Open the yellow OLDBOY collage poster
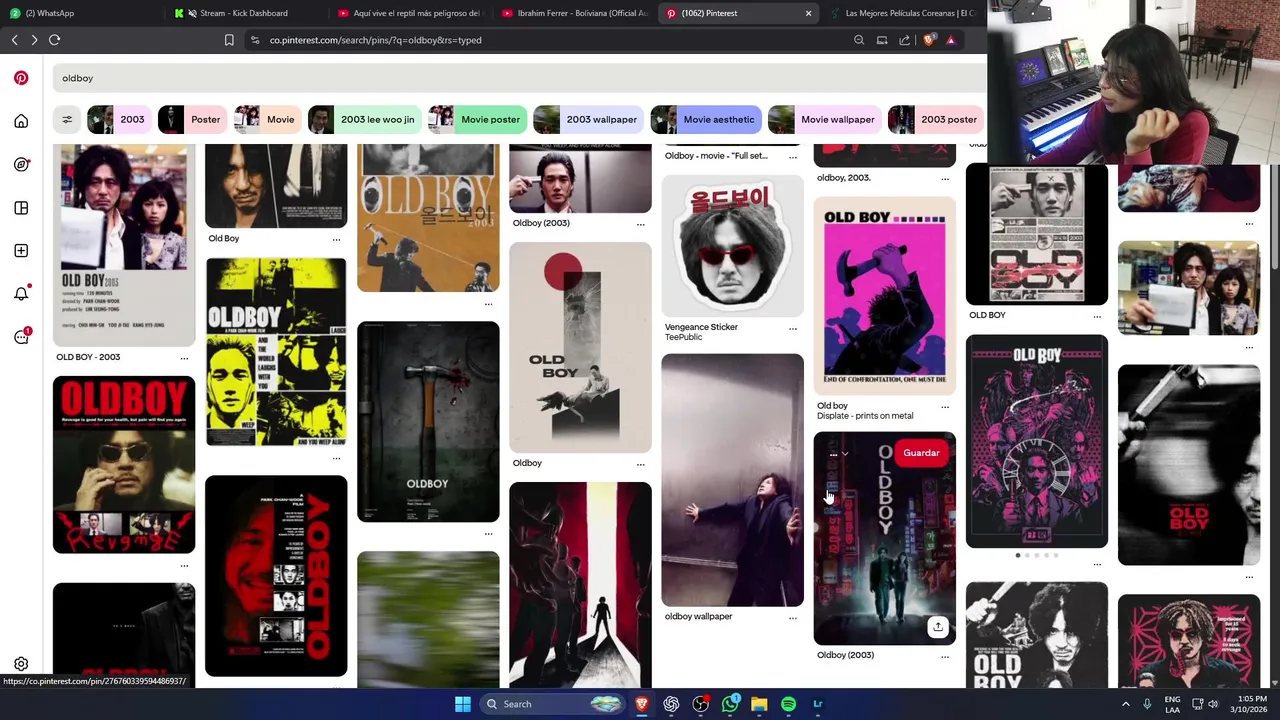Screen dimensions: 1280x720 pos(276,352)
